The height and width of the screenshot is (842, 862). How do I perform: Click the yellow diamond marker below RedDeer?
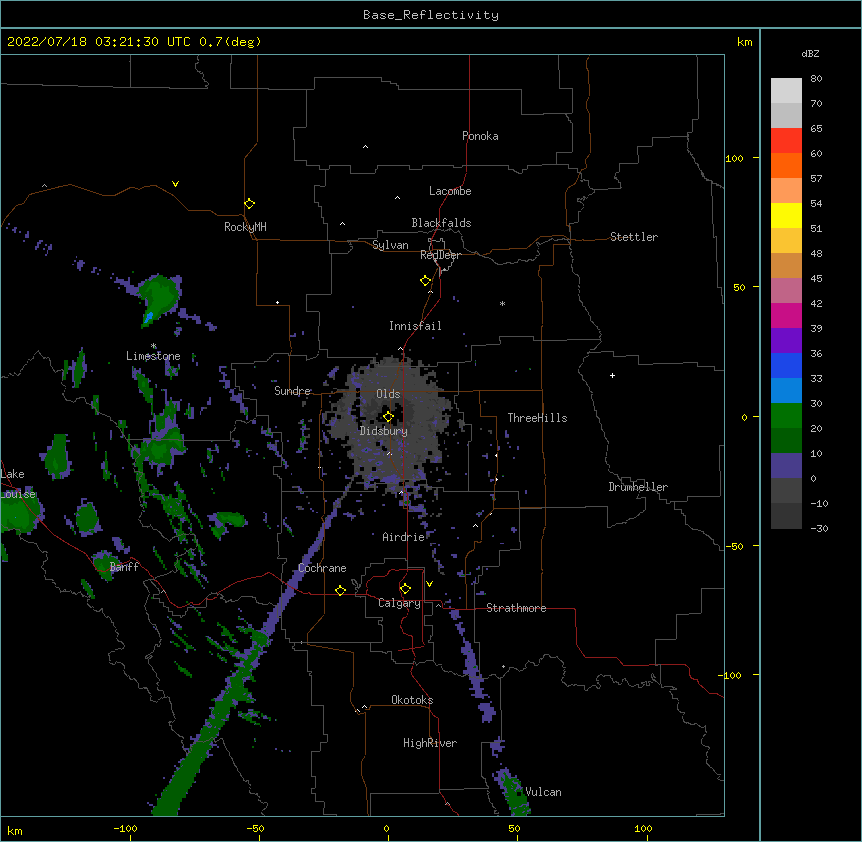pos(425,280)
